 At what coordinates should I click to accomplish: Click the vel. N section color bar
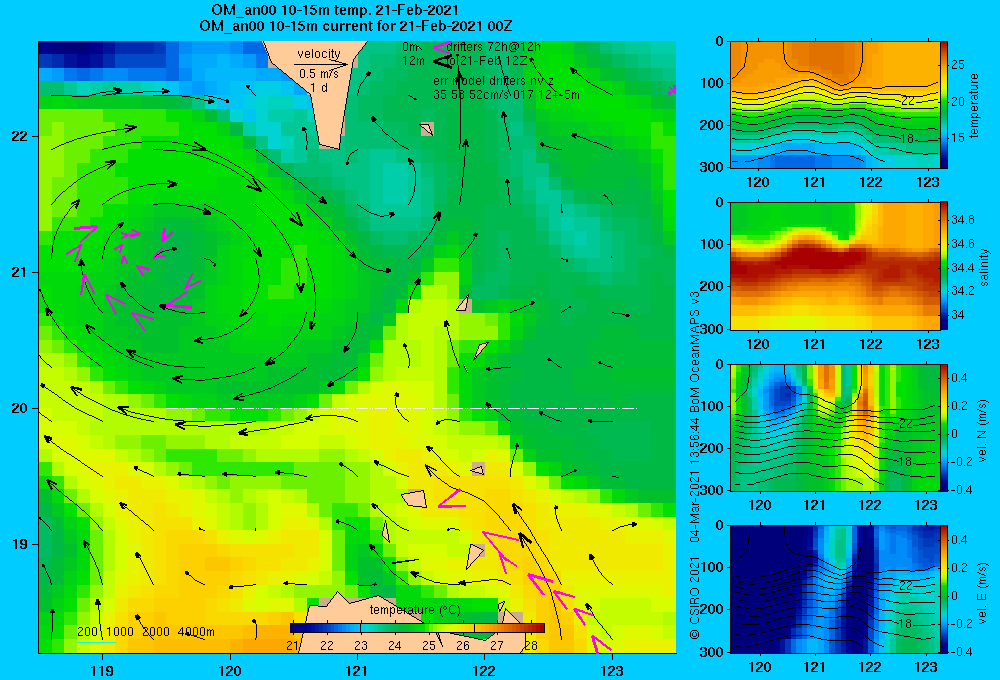(x=944, y=427)
